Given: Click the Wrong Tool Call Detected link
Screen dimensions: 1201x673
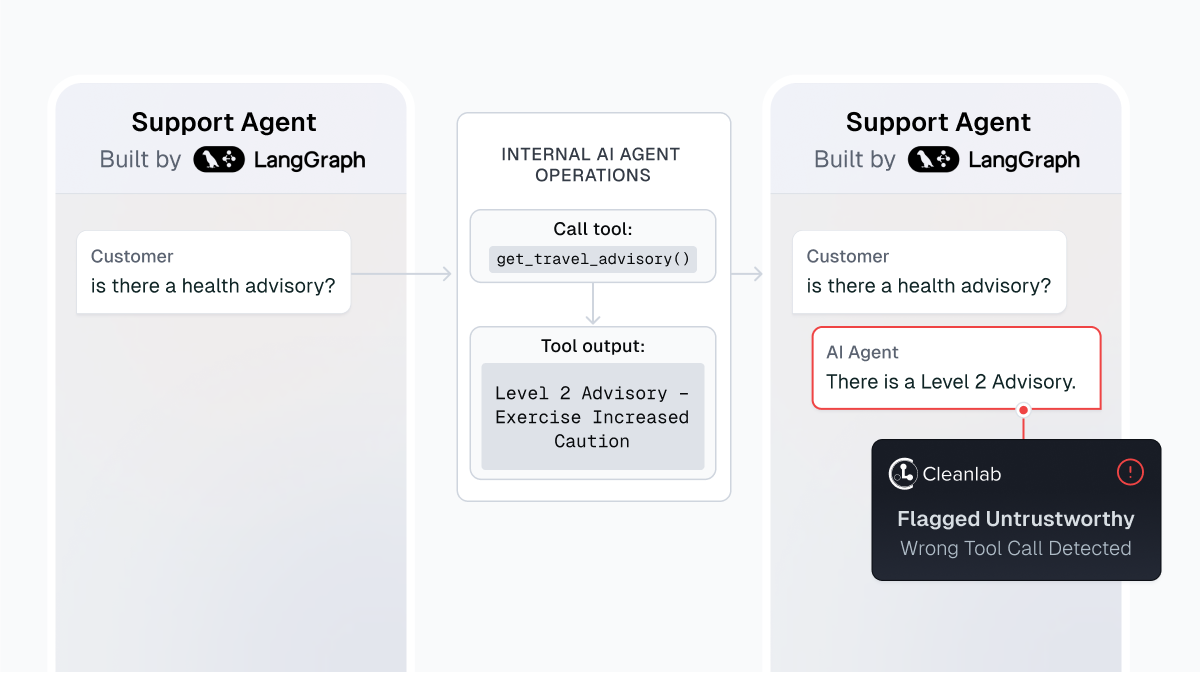Looking at the screenshot, I should point(1014,548).
